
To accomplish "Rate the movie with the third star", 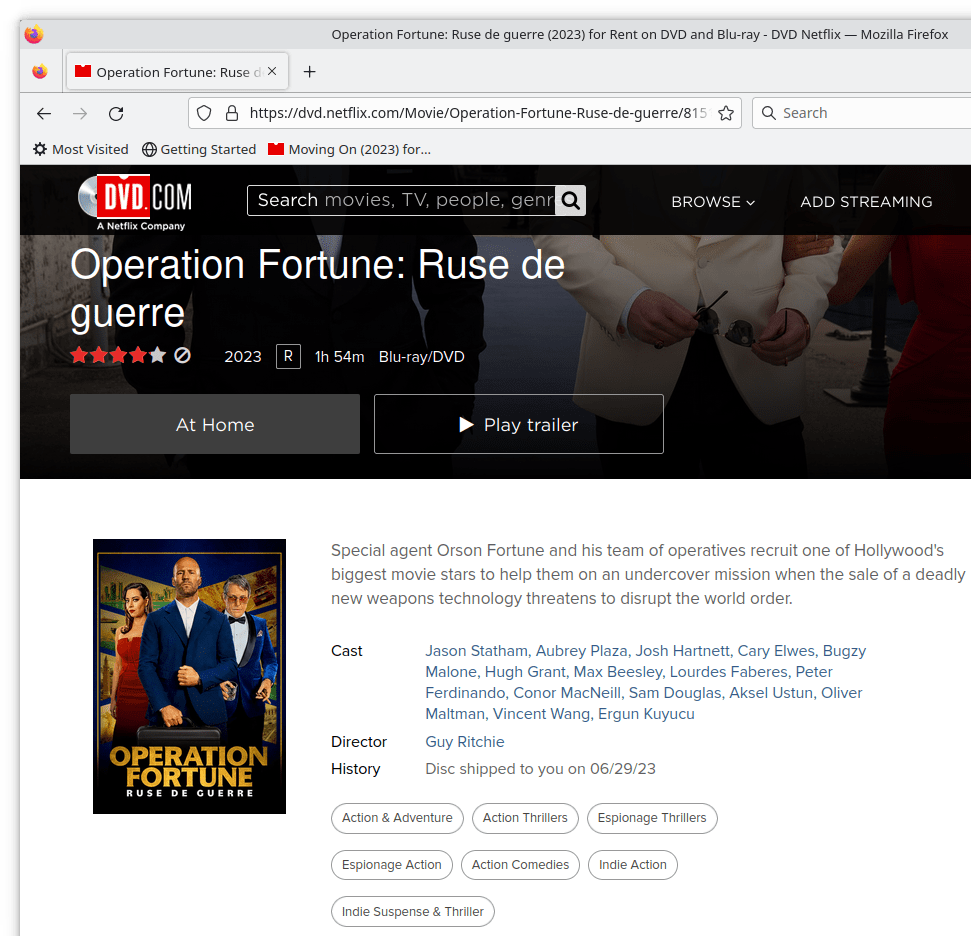I will click(119, 355).
